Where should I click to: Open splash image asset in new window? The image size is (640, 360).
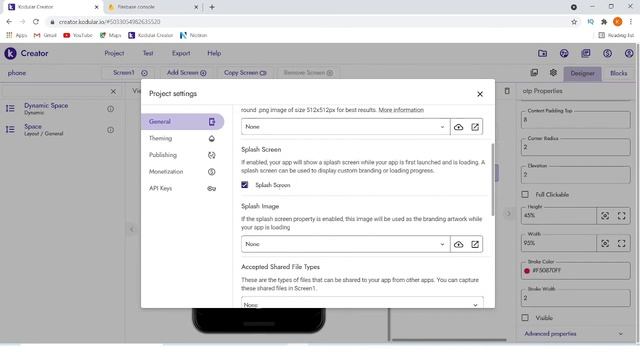point(475,244)
